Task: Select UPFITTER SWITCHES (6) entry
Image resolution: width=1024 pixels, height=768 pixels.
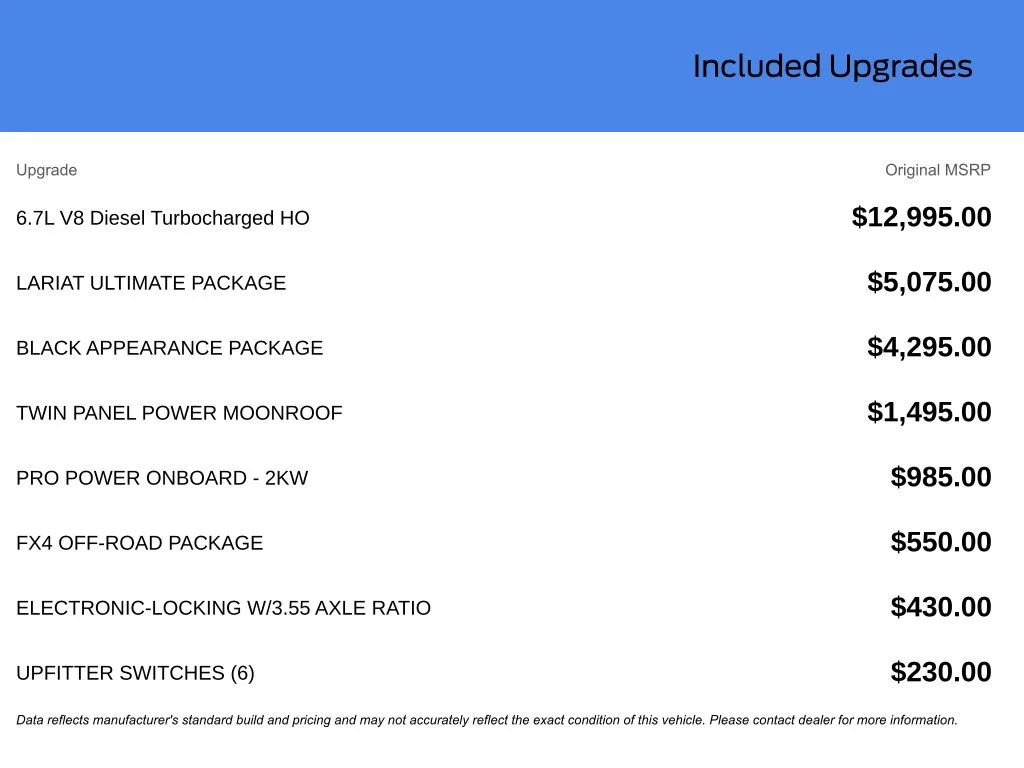Action: pyautogui.click(x=135, y=673)
